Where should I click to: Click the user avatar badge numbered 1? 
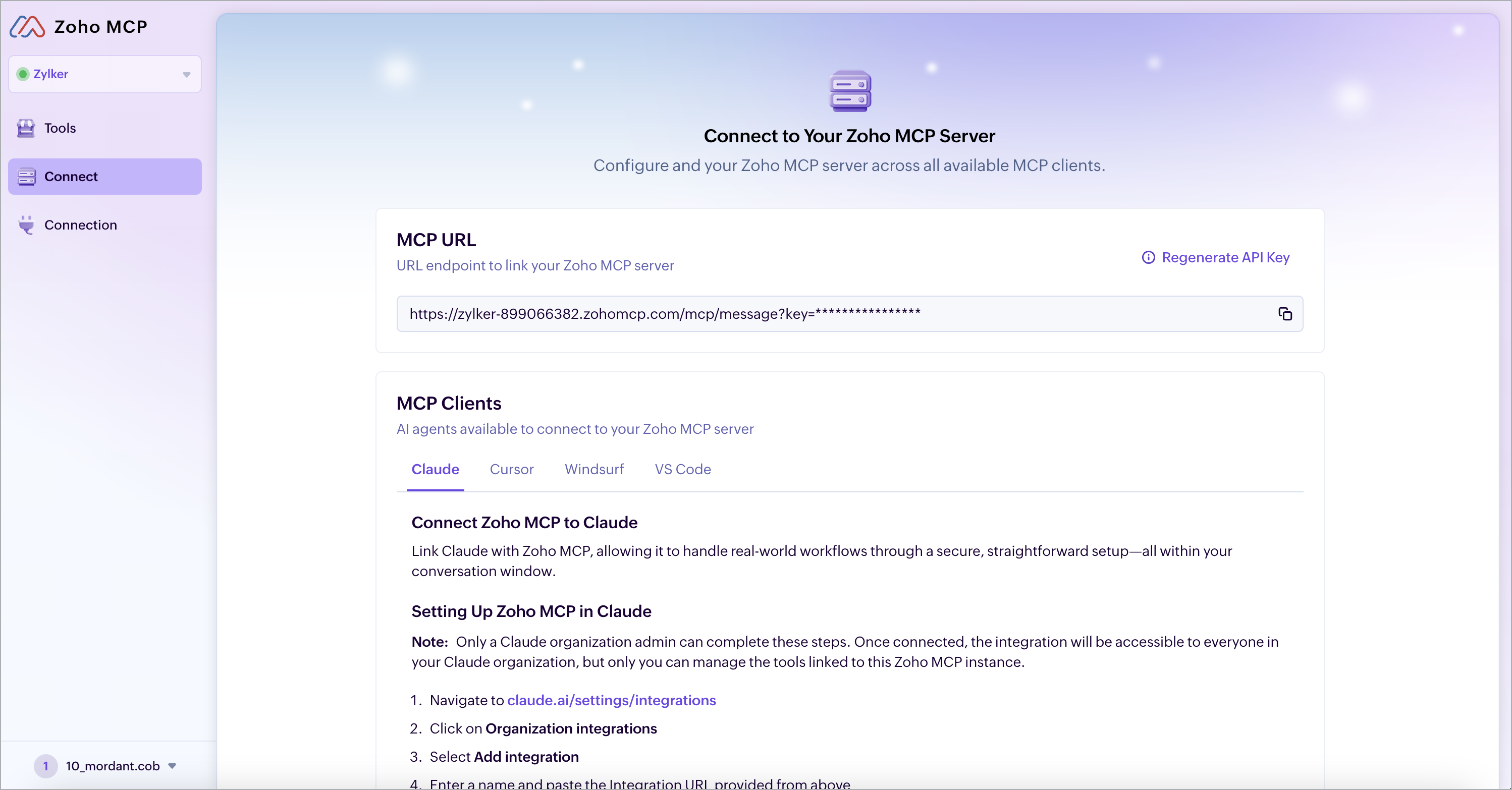(46, 766)
